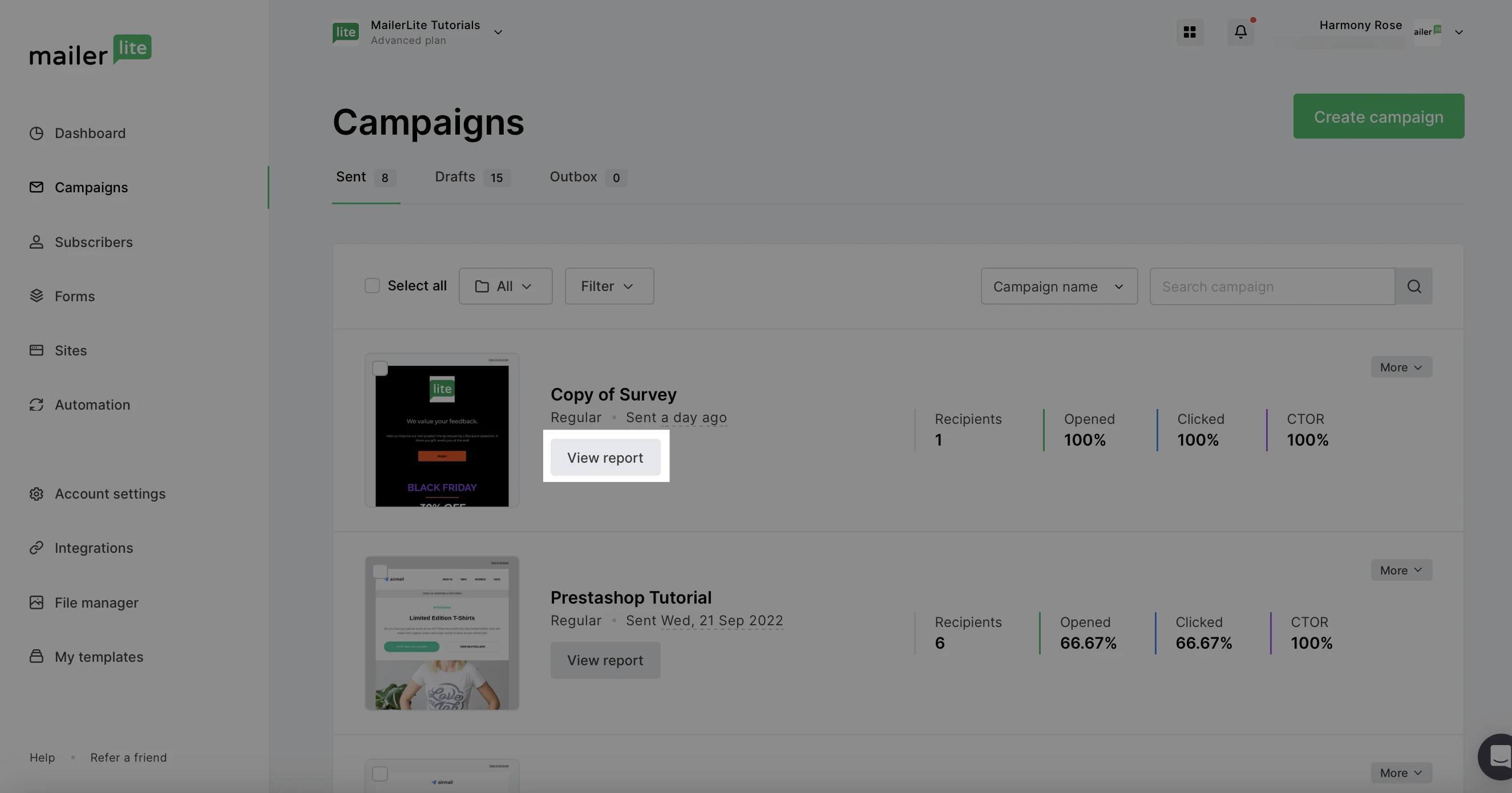This screenshot has width=1512, height=793.
Task: Check the Prestashop Tutorial campaign checkbox
Action: point(380,571)
